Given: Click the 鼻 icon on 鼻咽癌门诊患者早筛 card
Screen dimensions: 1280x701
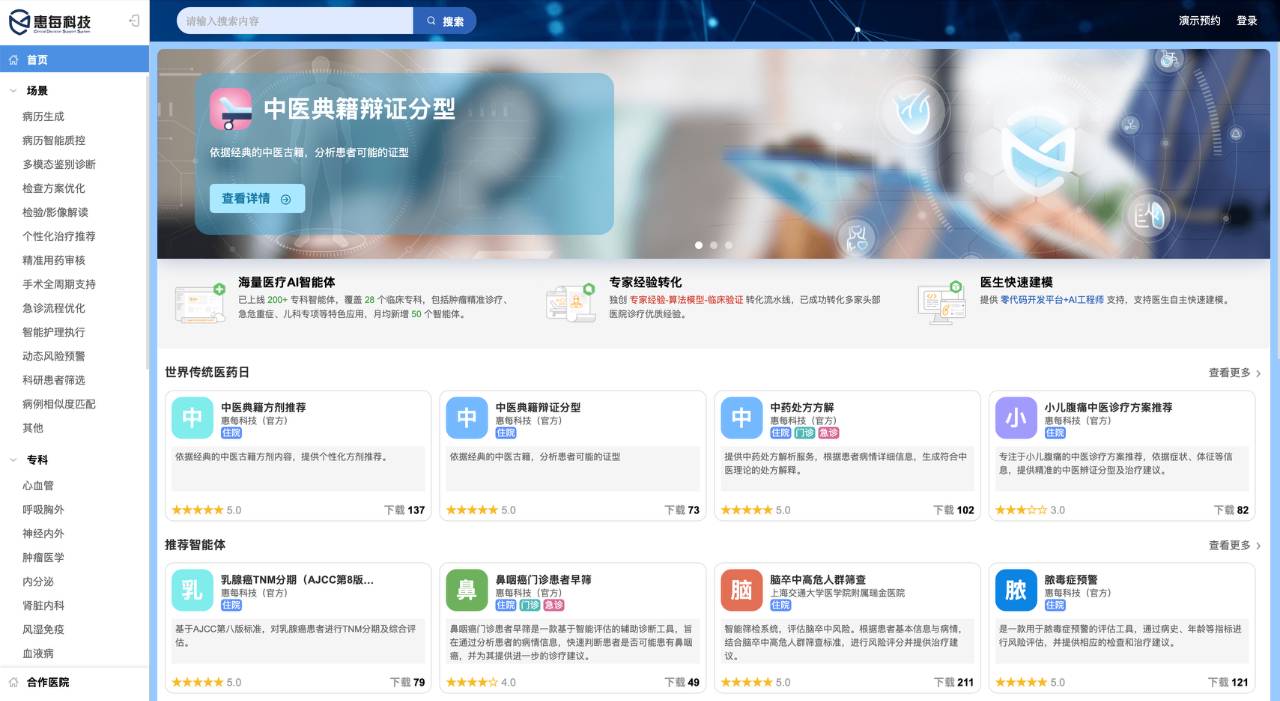Looking at the screenshot, I should point(466,591).
